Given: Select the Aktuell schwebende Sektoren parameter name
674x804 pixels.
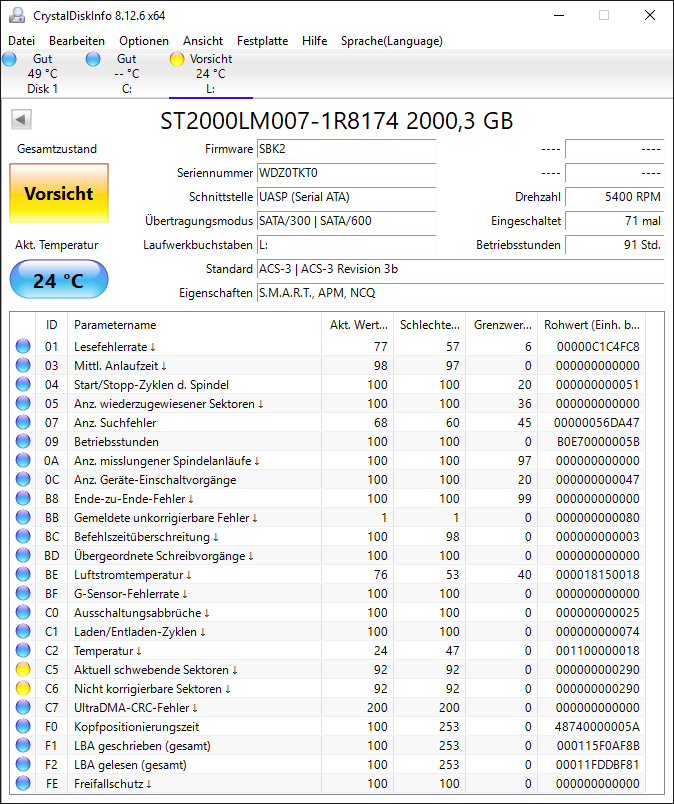Looking at the screenshot, I should (155, 670).
